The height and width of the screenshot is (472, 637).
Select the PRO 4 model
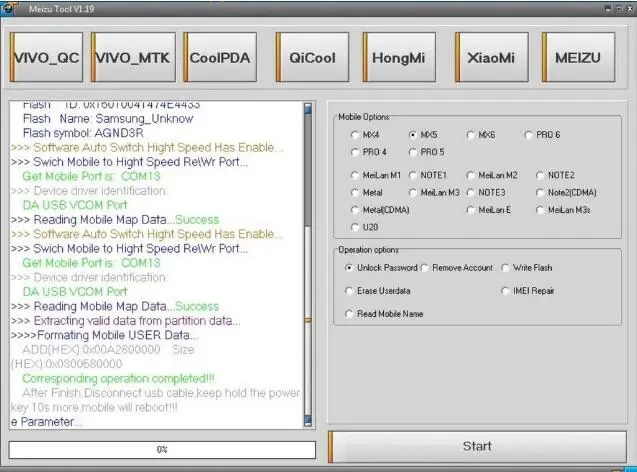click(368, 152)
